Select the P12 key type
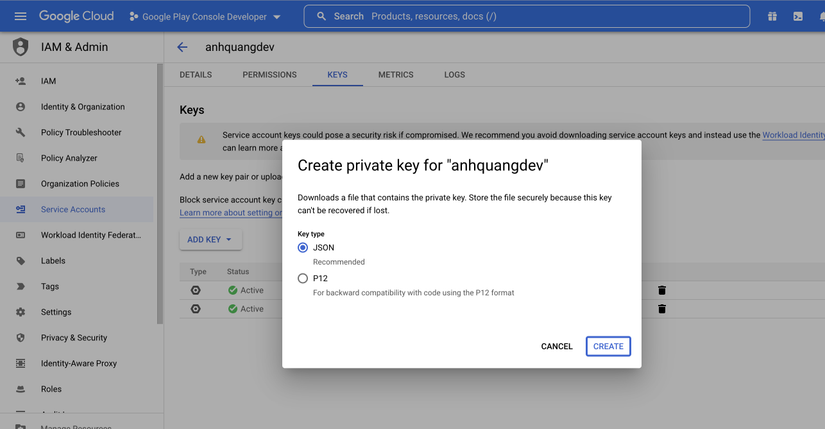Image resolution: width=825 pixels, height=429 pixels. (x=303, y=278)
